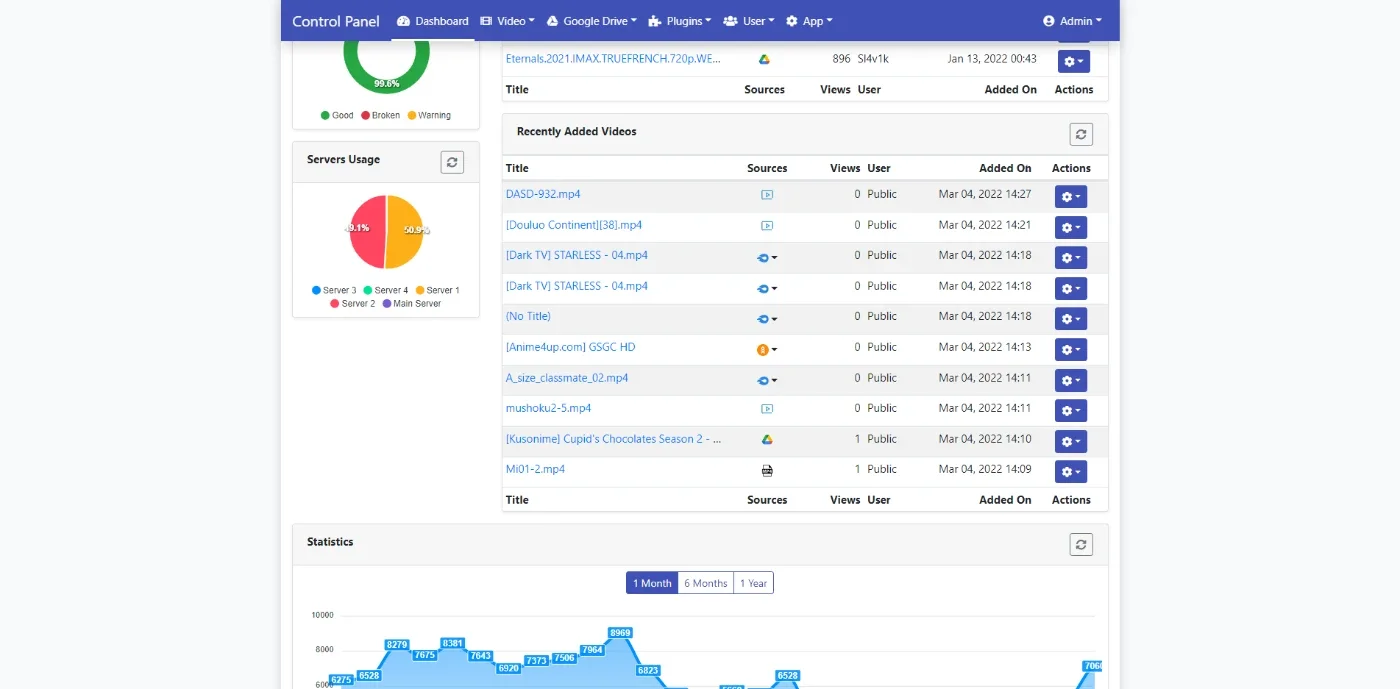Click Google Drive source icon for Kusonime row

click(x=767, y=439)
